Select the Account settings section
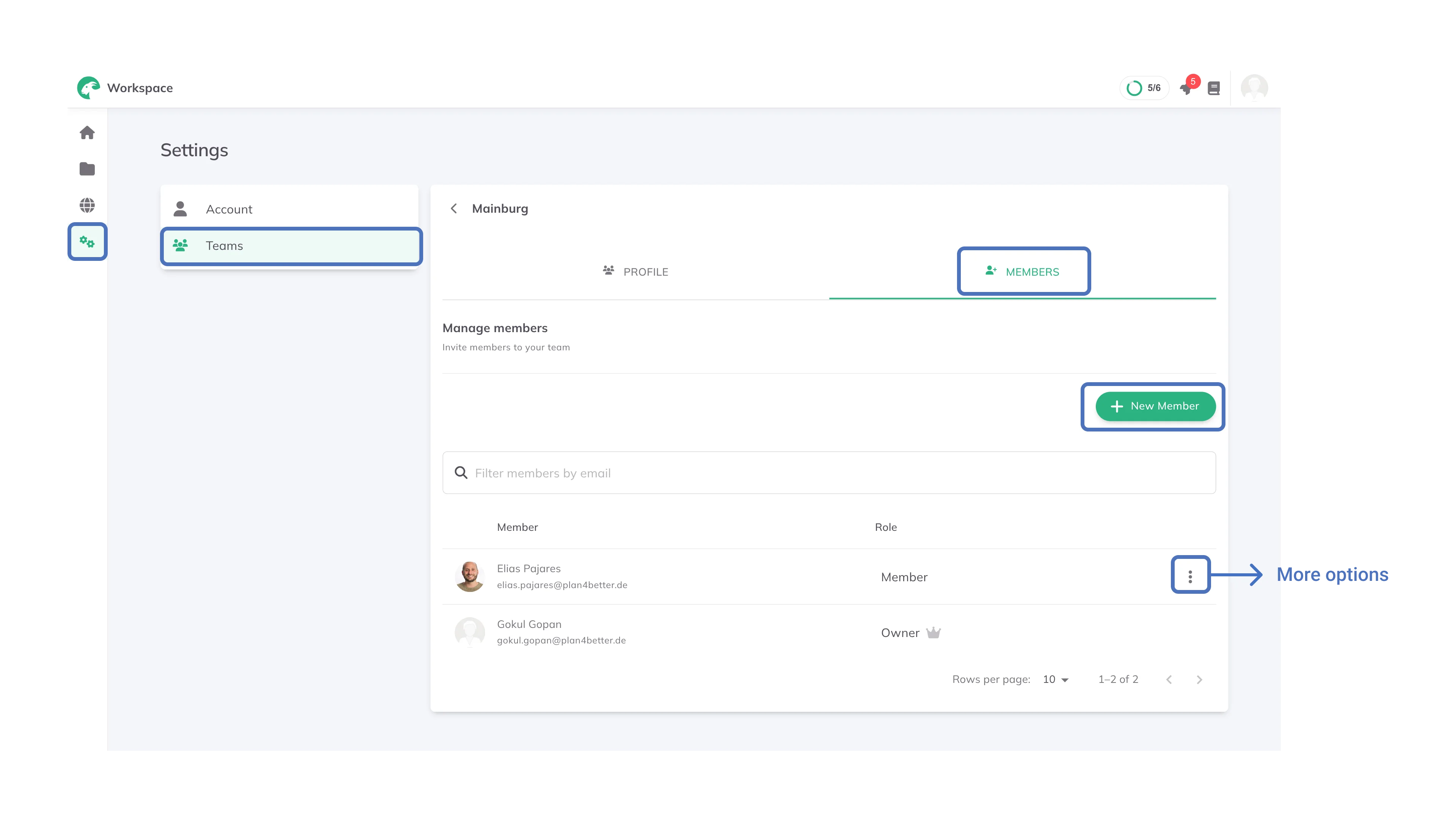The width and height of the screenshot is (1456, 819). 289,209
